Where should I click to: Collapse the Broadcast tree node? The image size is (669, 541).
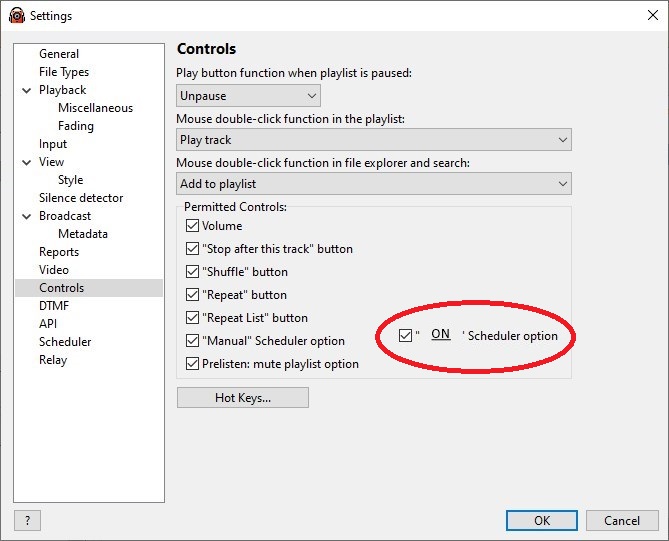(26, 216)
